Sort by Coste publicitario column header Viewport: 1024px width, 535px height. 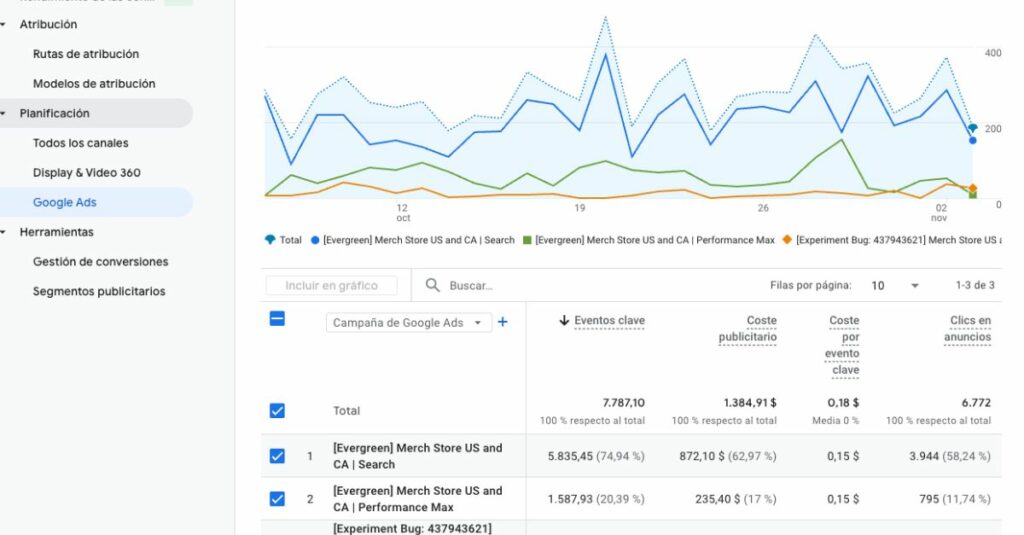point(747,329)
